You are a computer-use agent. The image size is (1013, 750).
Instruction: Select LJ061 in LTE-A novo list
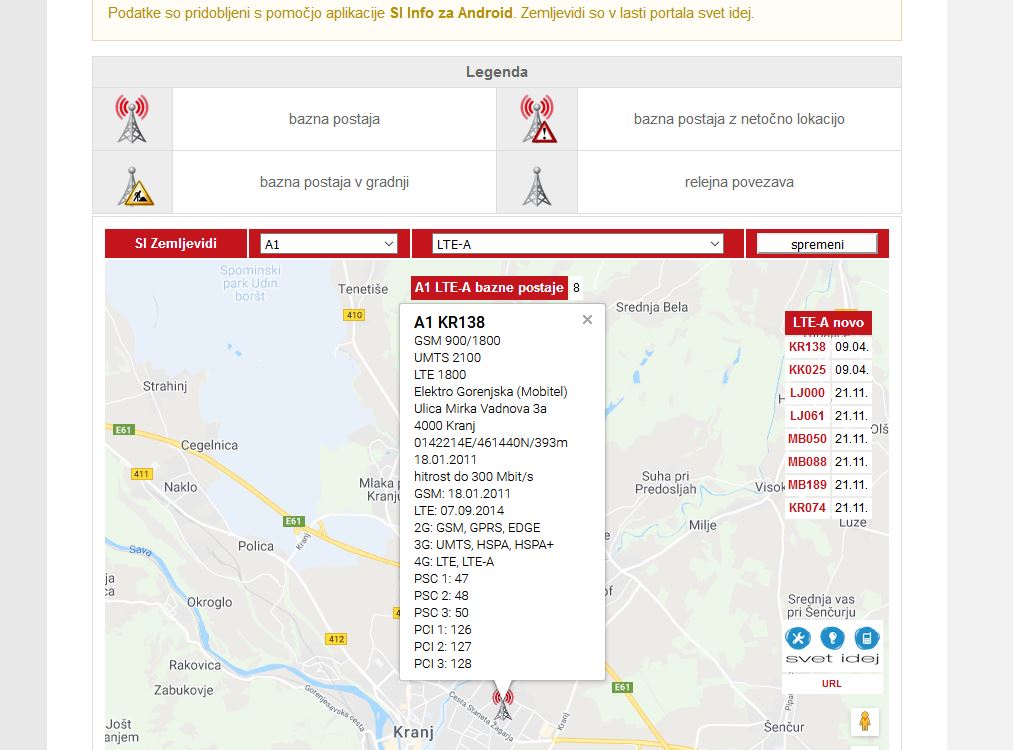click(807, 415)
